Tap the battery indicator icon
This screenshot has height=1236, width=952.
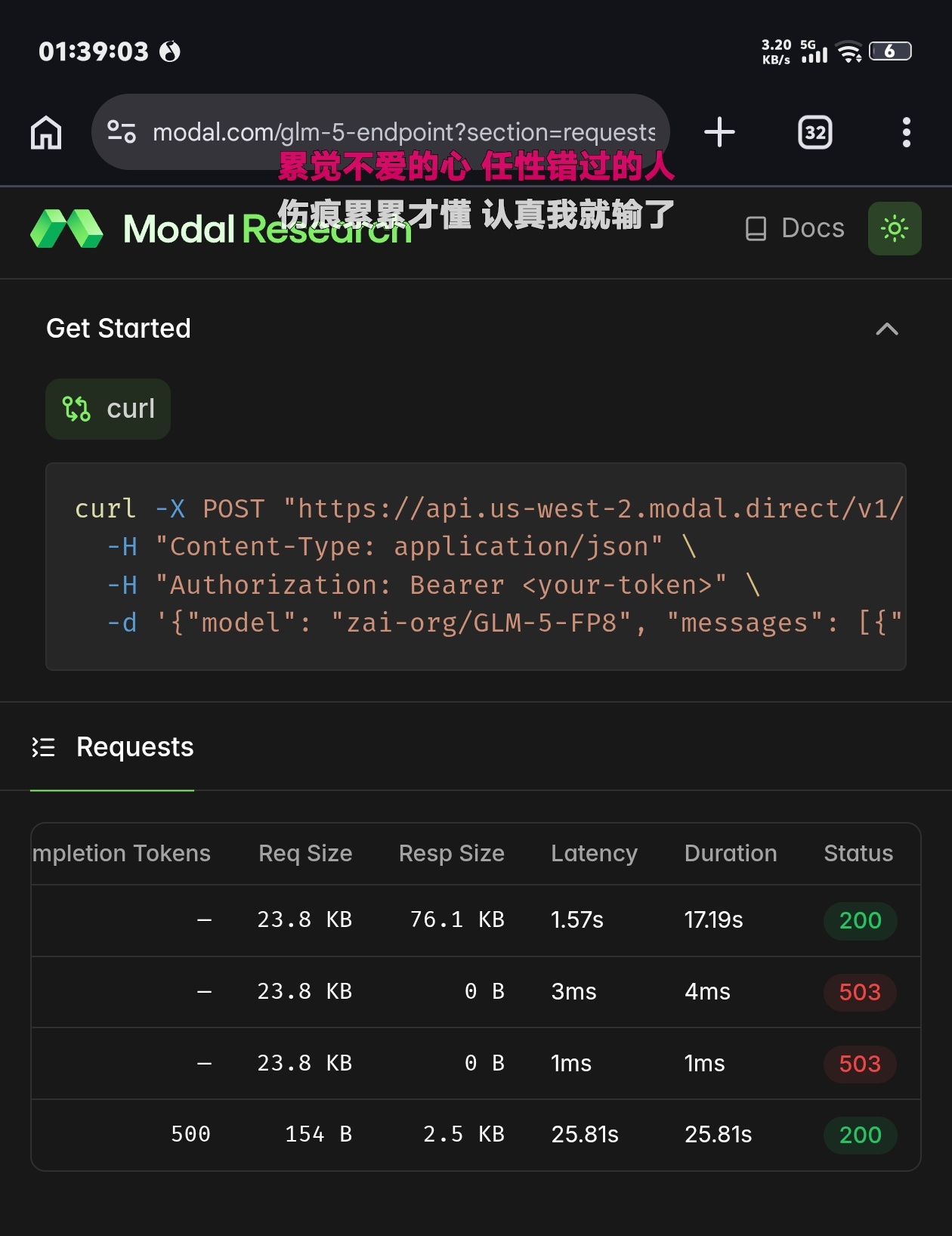point(890,51)
